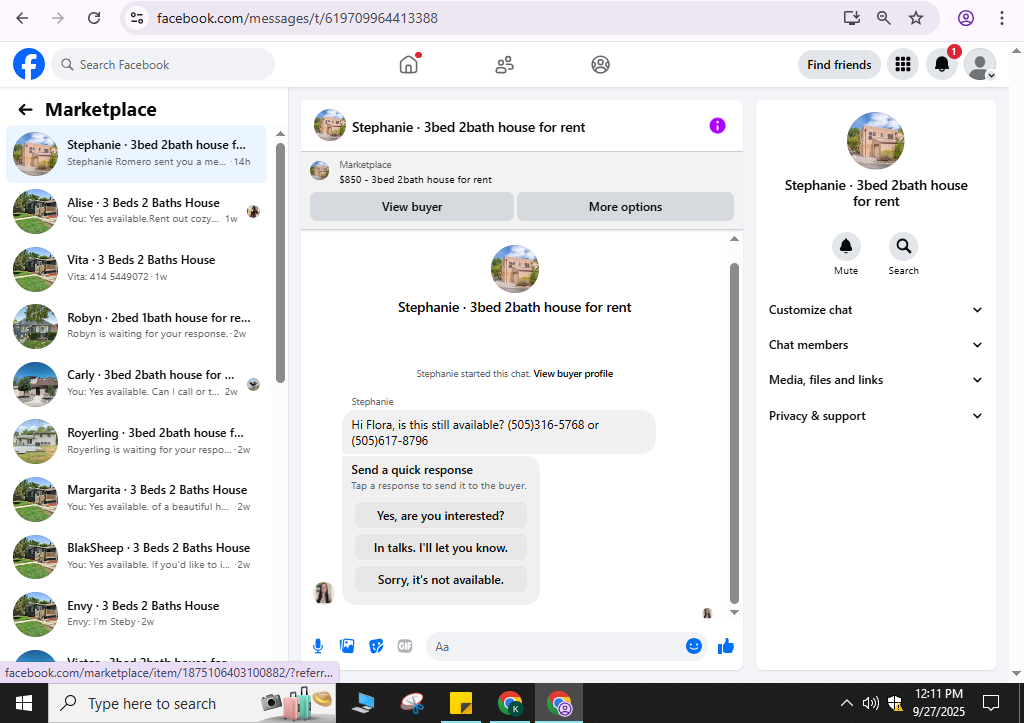Attach a photo using the image icon

pyautogui.click(x=347, y=646)
